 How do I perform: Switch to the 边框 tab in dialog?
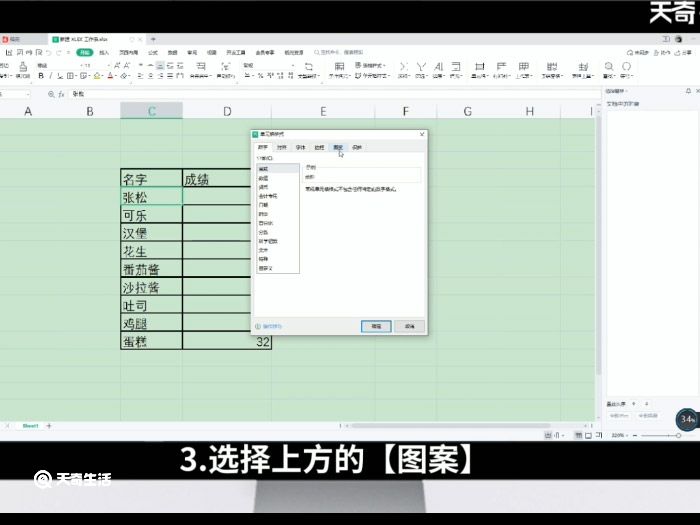(319, 147)
